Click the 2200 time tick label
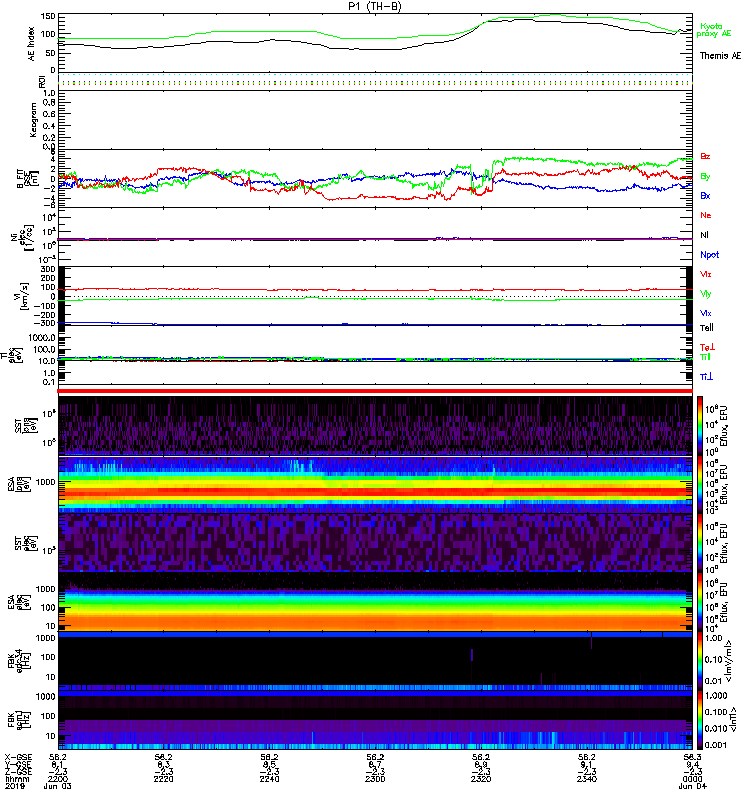The height and width of the screenshot is (800, 750). click(x=58, y=779)
